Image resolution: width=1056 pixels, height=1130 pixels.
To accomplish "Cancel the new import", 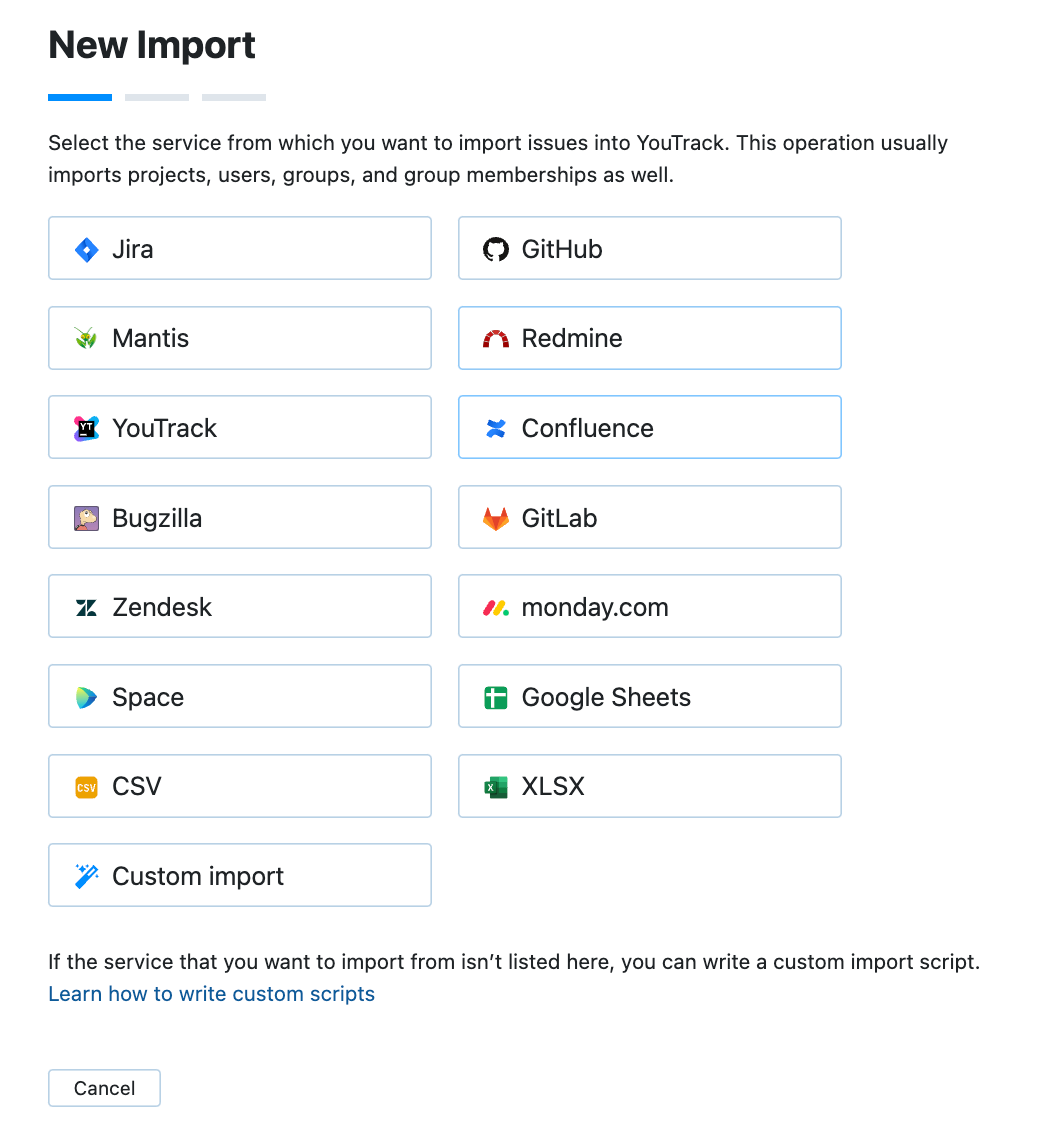I will coord(104,1088).
